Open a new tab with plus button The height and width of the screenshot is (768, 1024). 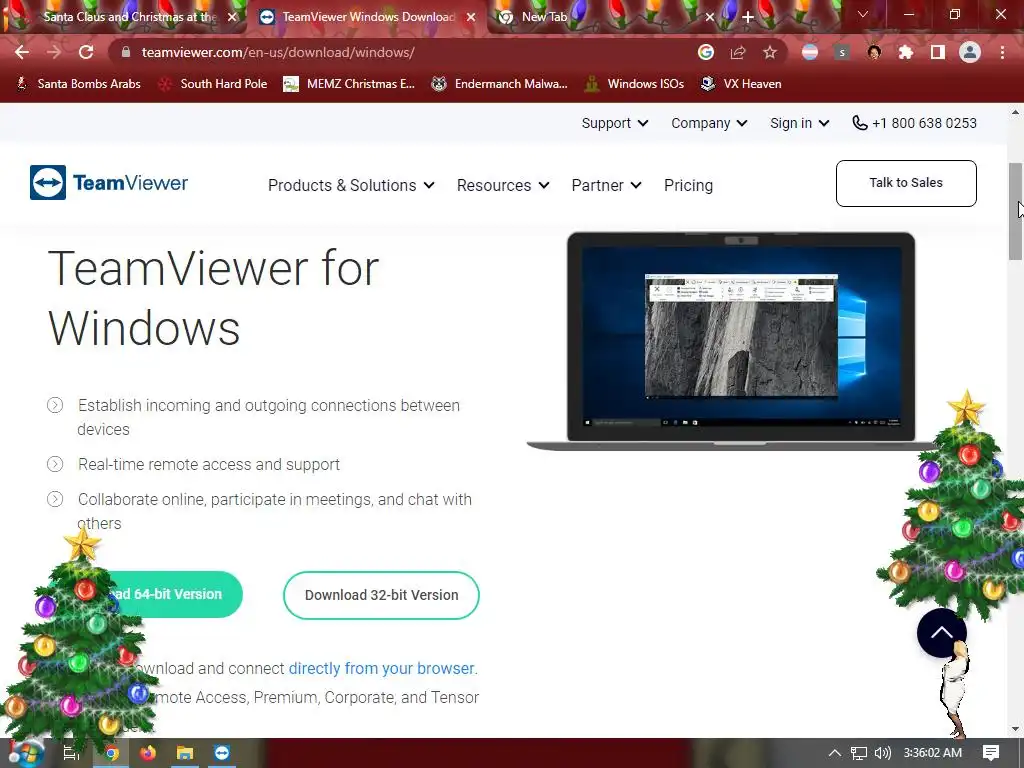click(x=748, y=17)
